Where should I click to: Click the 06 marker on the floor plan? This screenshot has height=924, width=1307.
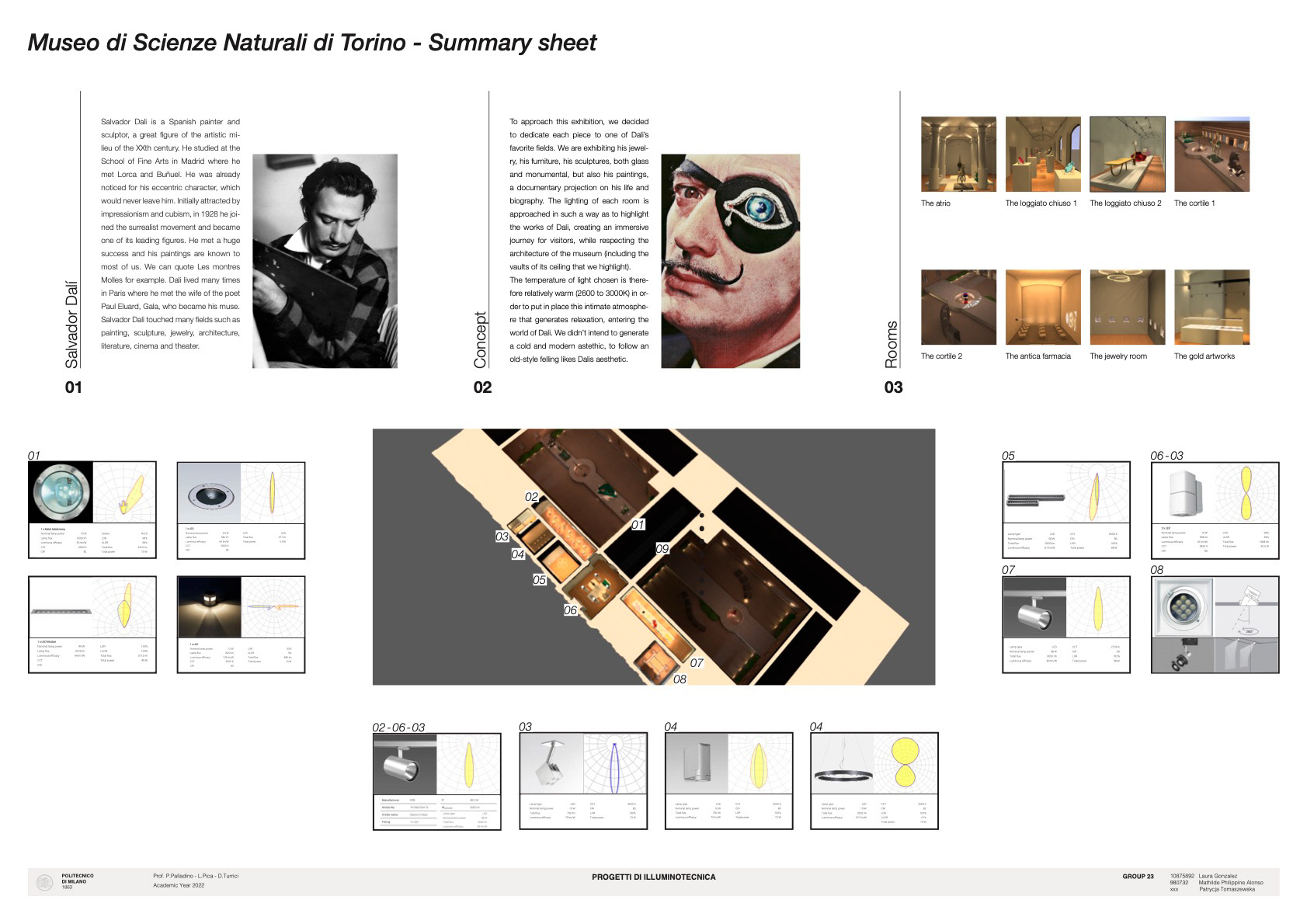click(x=570, y=610)
